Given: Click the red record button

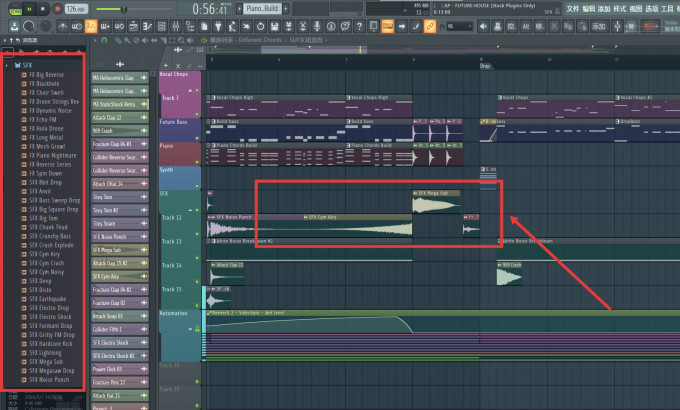Looking at the screenshot, I should click(x=57, y=9).
